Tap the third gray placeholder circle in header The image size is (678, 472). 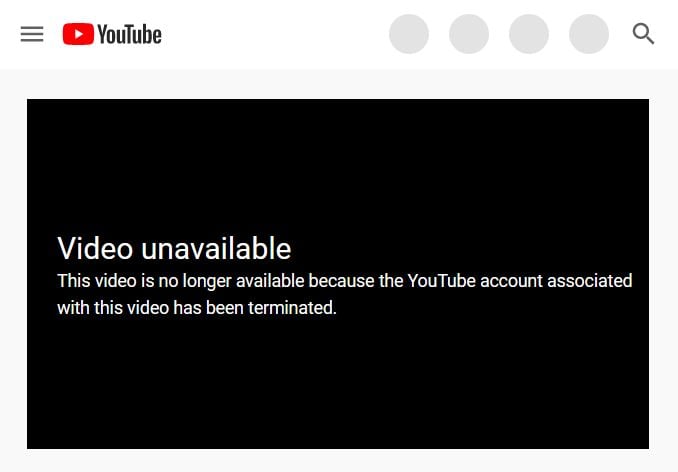529,34
